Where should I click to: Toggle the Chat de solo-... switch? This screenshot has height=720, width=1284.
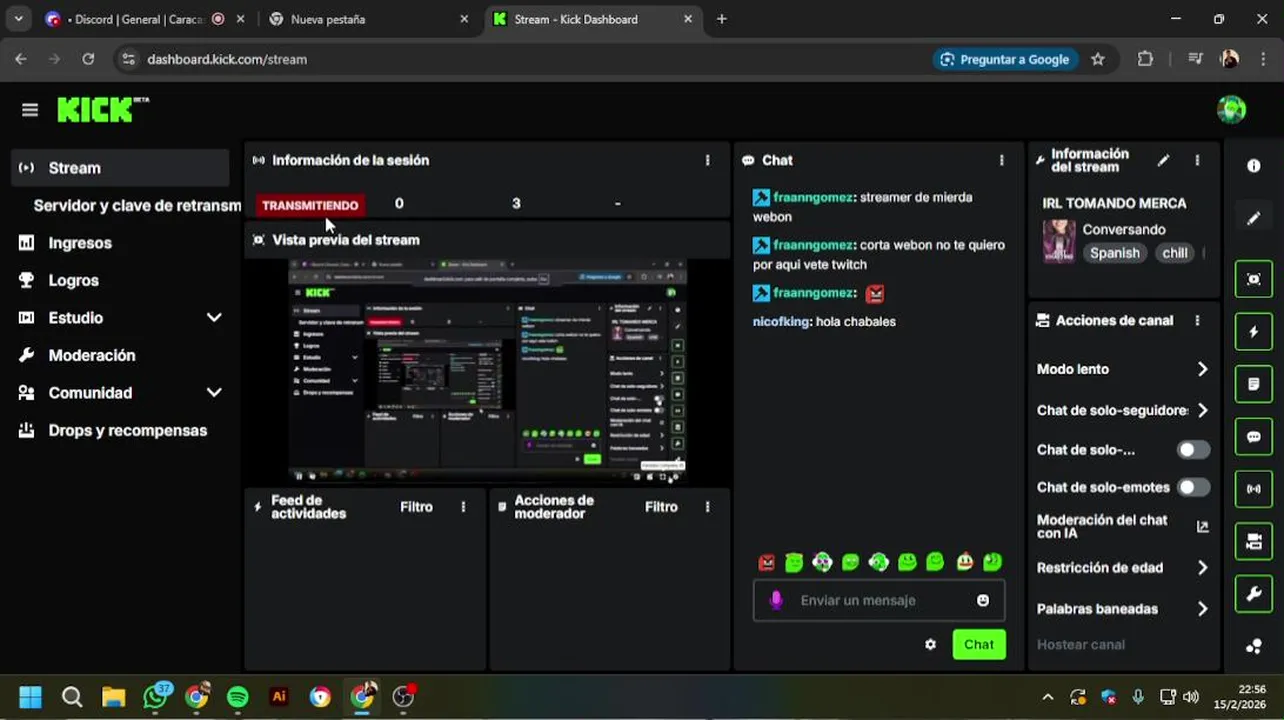pyautogui.click(x=1193, y=450)
